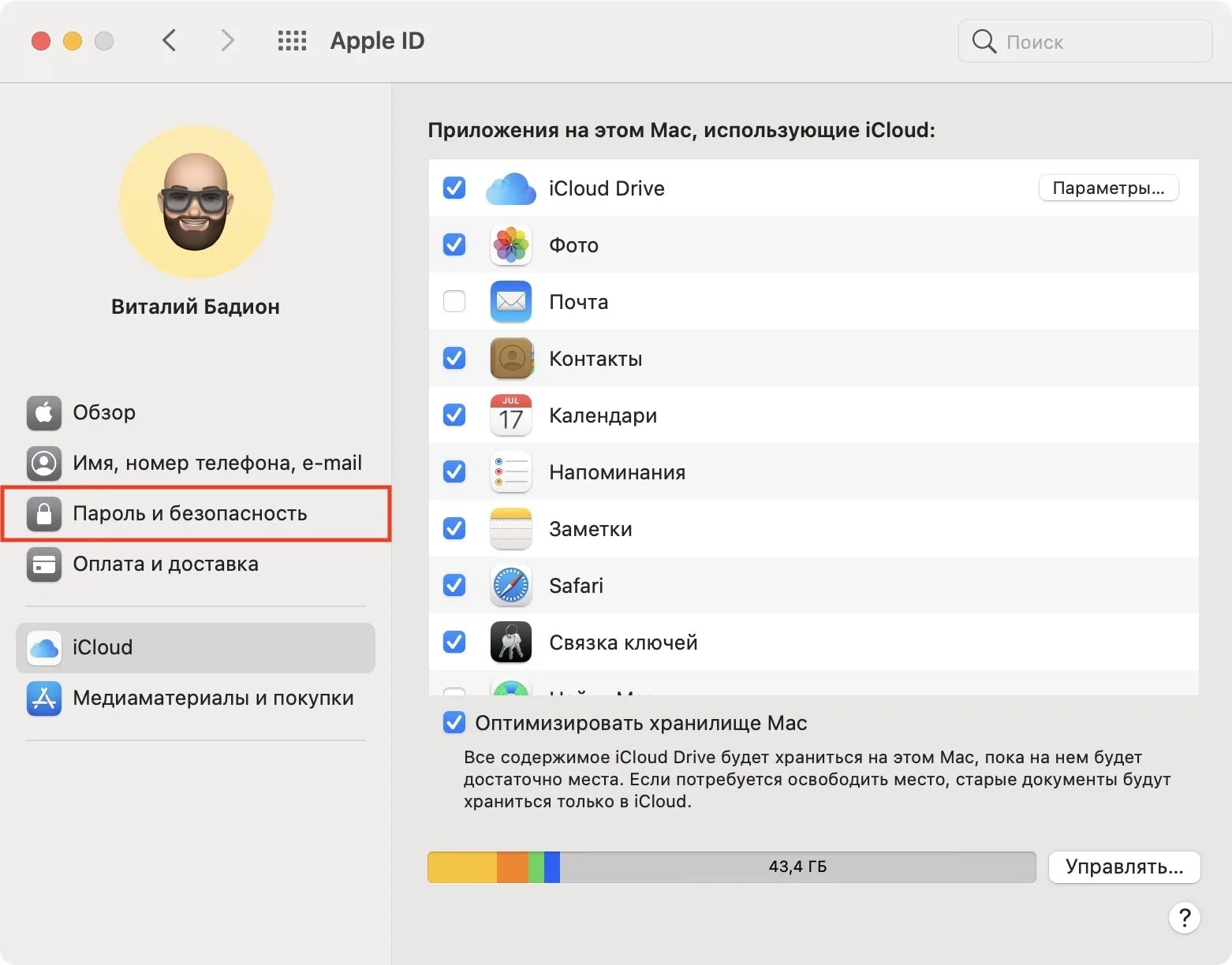The width and height of the screenshot is (1232, 965).
Task: Click blue segment of storage bar
Action: [552, 866]
